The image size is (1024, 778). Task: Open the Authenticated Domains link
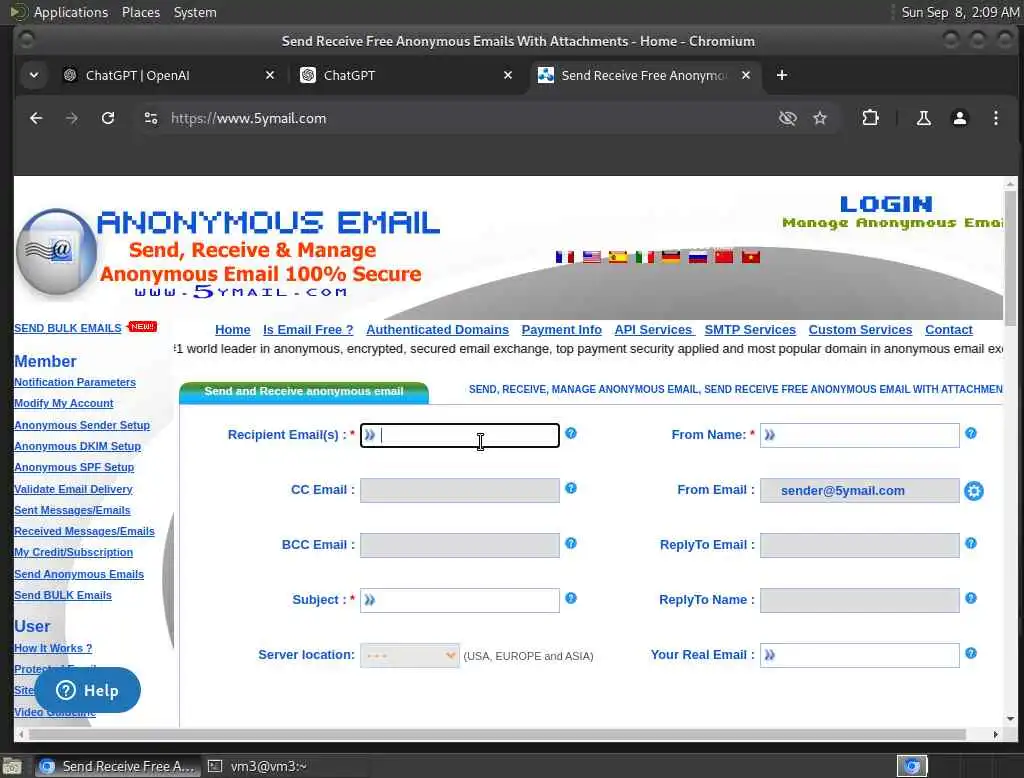[x=437, y=330]
